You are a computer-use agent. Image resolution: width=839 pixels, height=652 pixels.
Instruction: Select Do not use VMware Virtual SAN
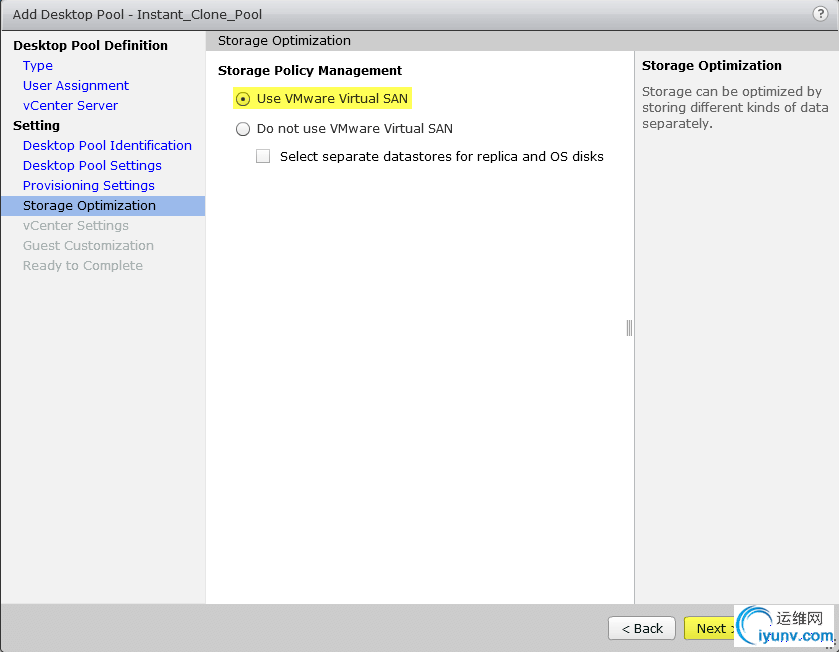coord(243,129)
